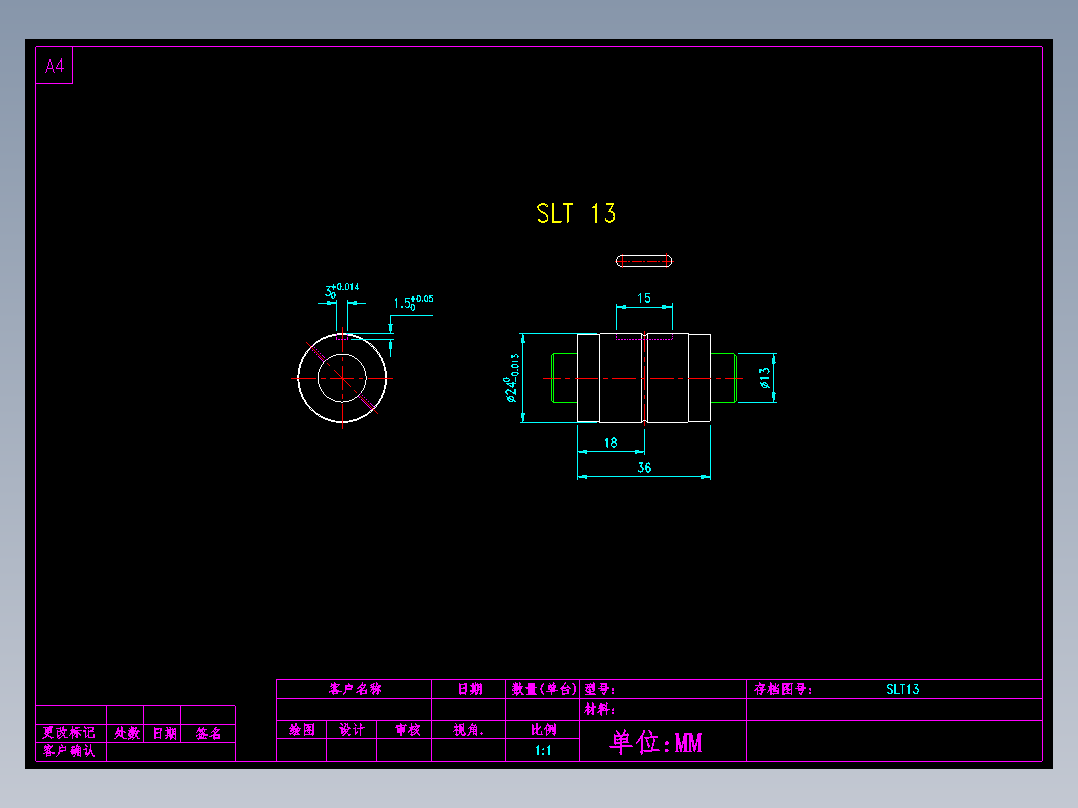Image resolution: width=1078 pixels, height=808 pixels.
Task: Select the "处数" cell
Action: 126,733
